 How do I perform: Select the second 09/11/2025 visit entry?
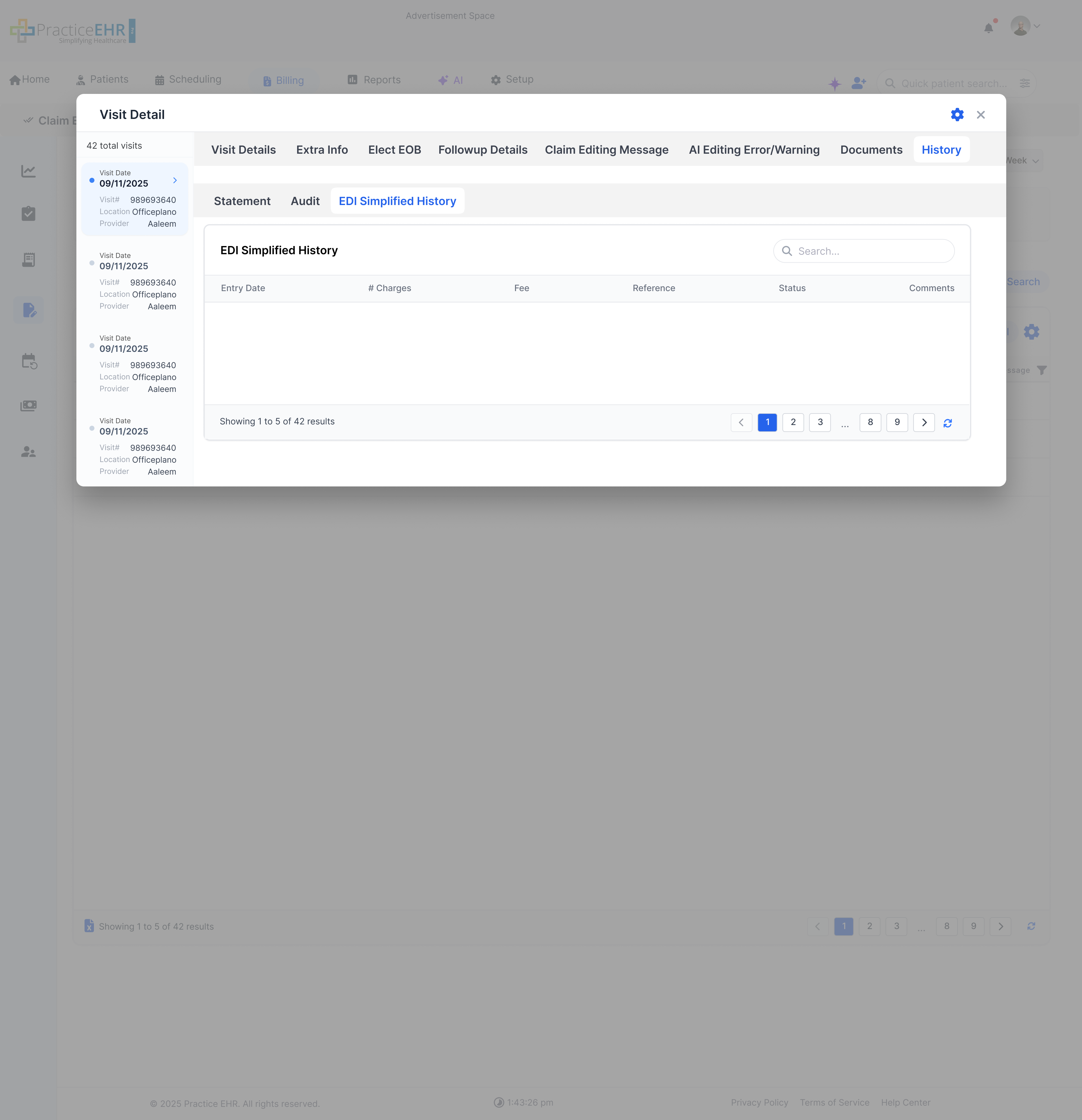(135, 280)
